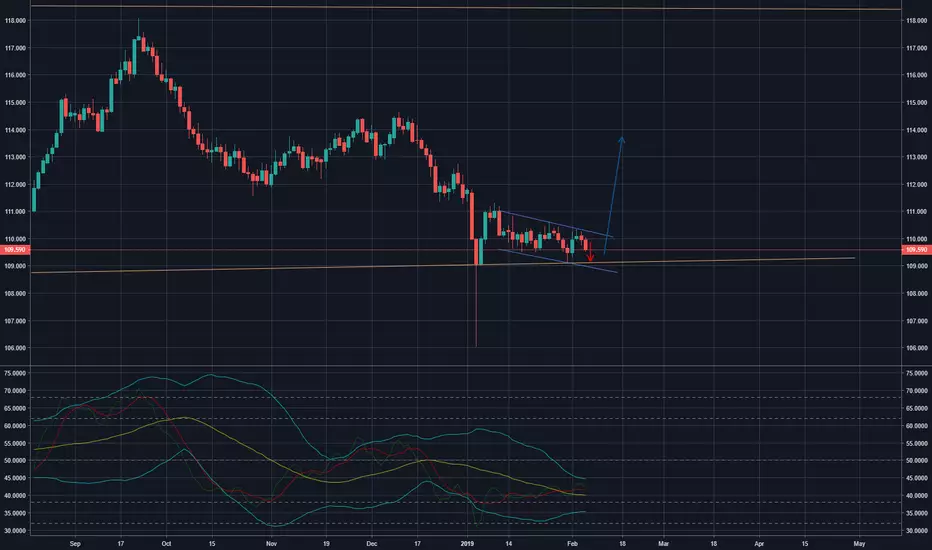This screenshot has height=550, width=932.
Task: Click the May label on the time axis
Action: click(859, 543)
